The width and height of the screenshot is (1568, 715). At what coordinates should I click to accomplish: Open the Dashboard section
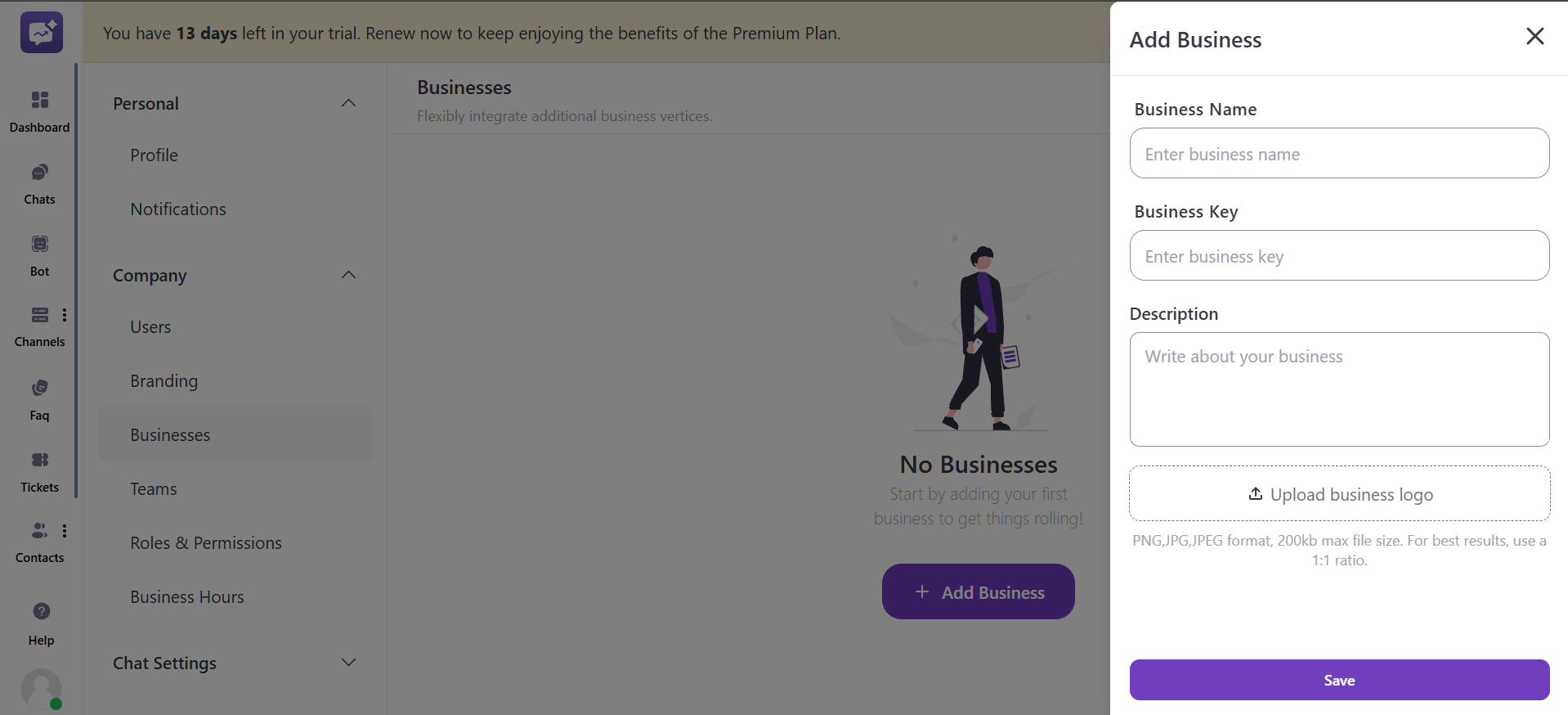point(39,110)
